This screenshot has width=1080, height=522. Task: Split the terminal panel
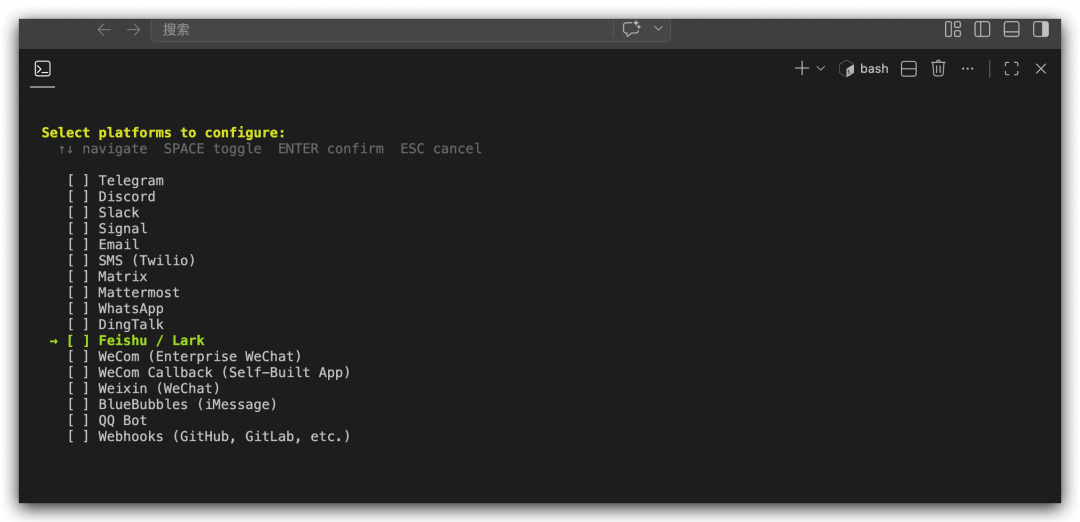[x=908, y=69]
